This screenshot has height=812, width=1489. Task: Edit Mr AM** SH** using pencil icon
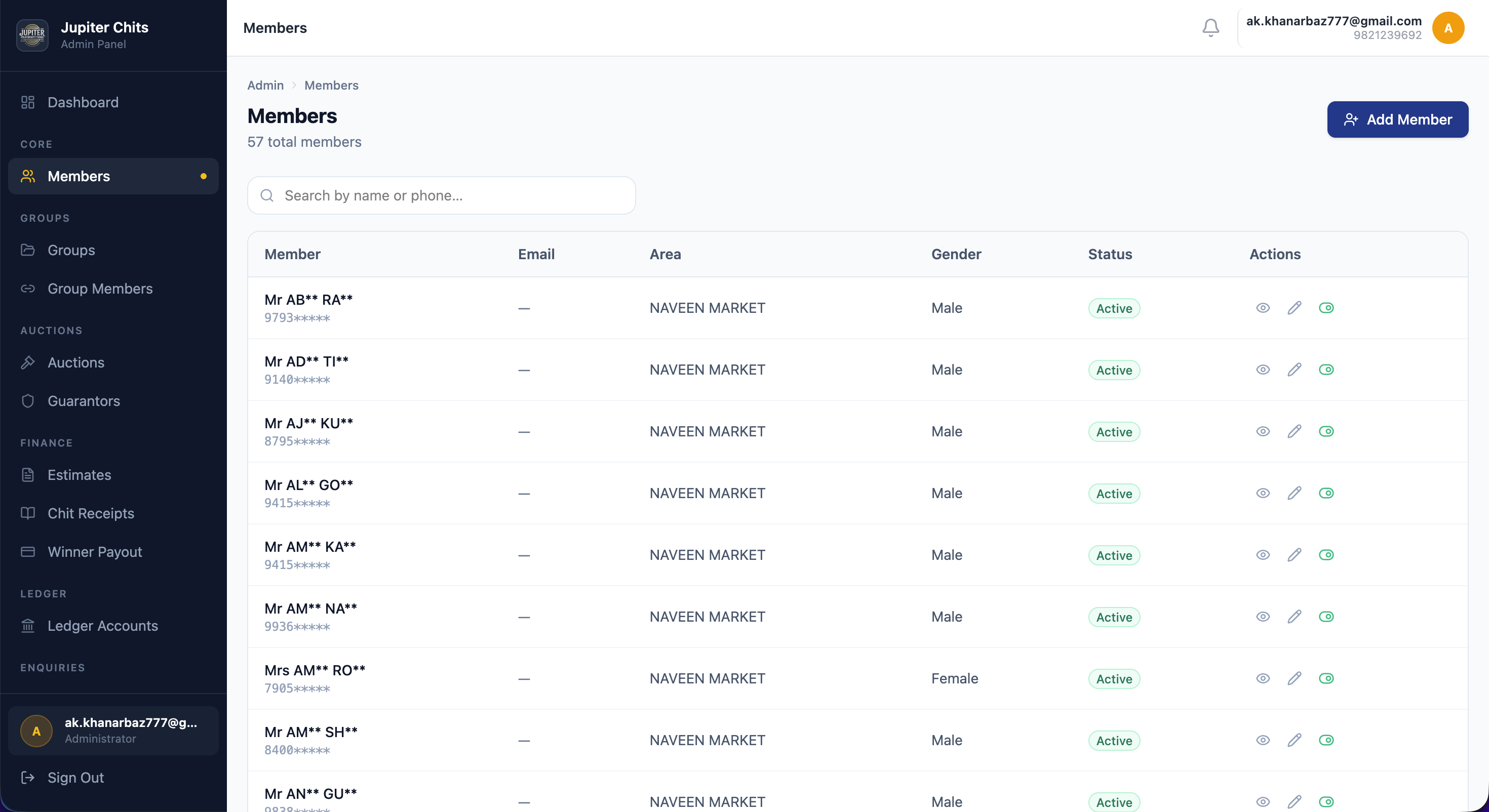click(1294, 740)
